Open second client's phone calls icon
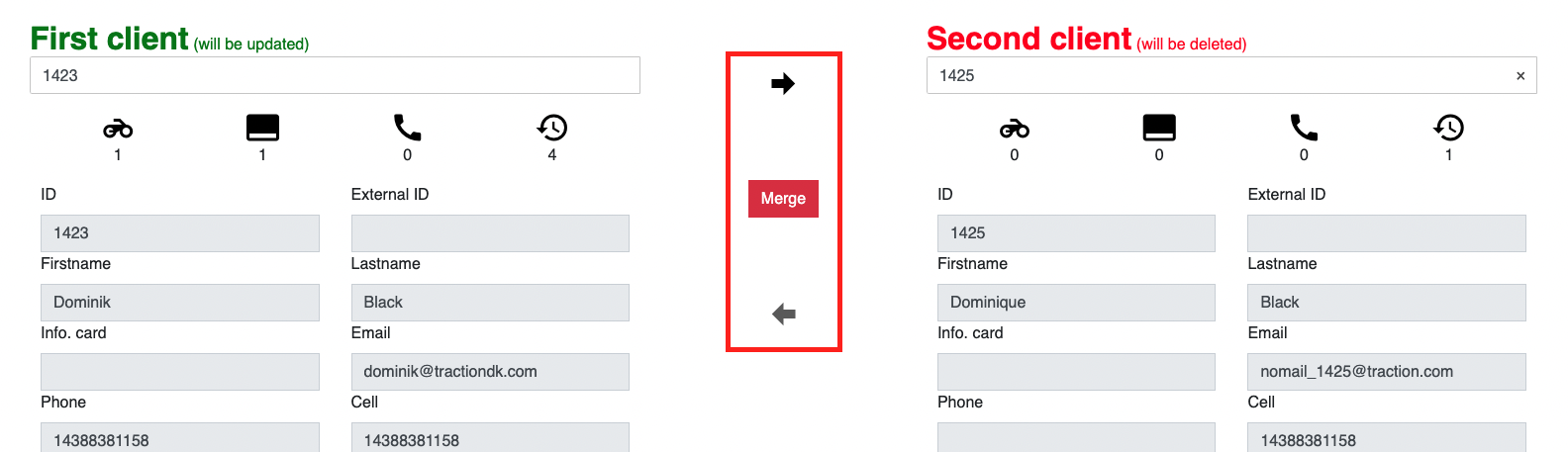1568x452 pixels. (1304, 128)
